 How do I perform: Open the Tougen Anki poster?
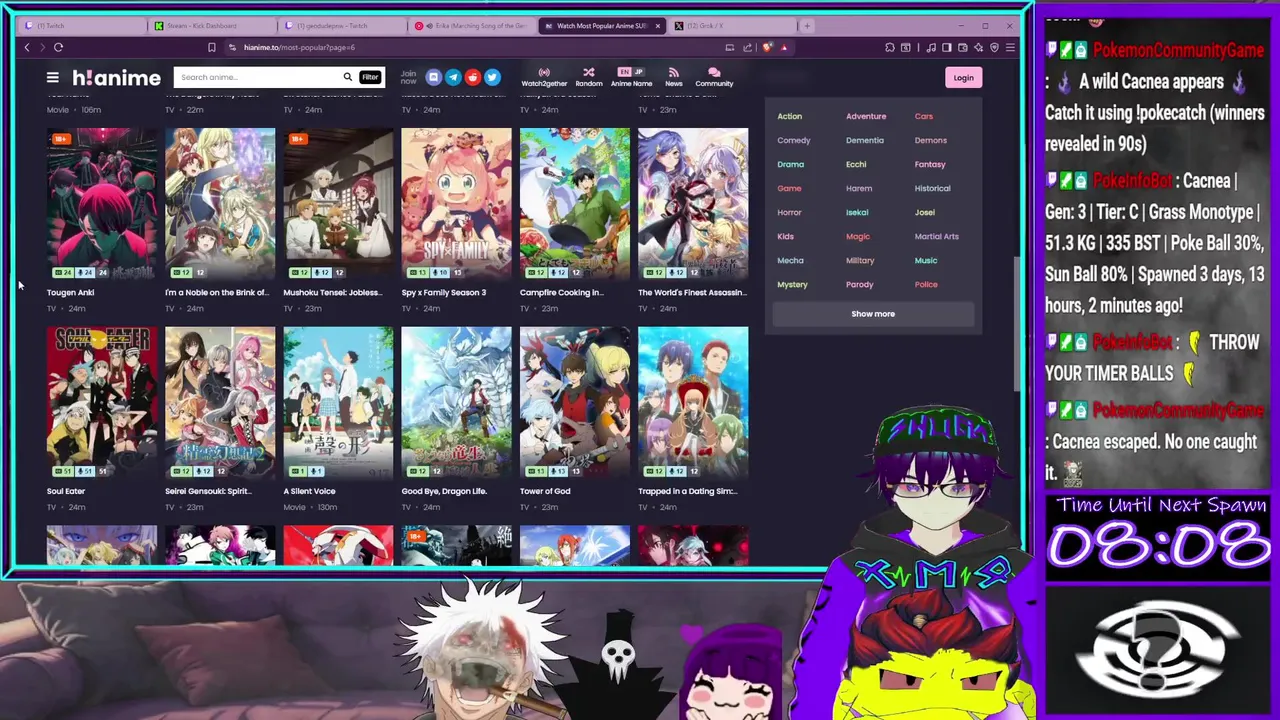[x=101, y=203]
